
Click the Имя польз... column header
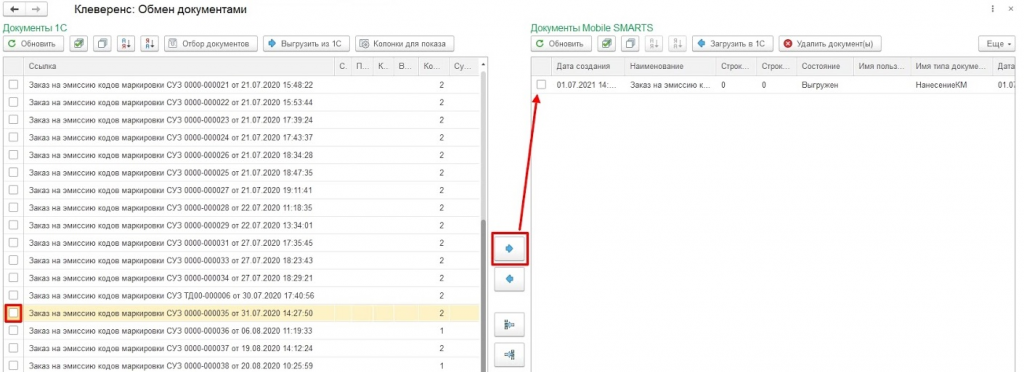pyautogui.click(x=882, y=67)
